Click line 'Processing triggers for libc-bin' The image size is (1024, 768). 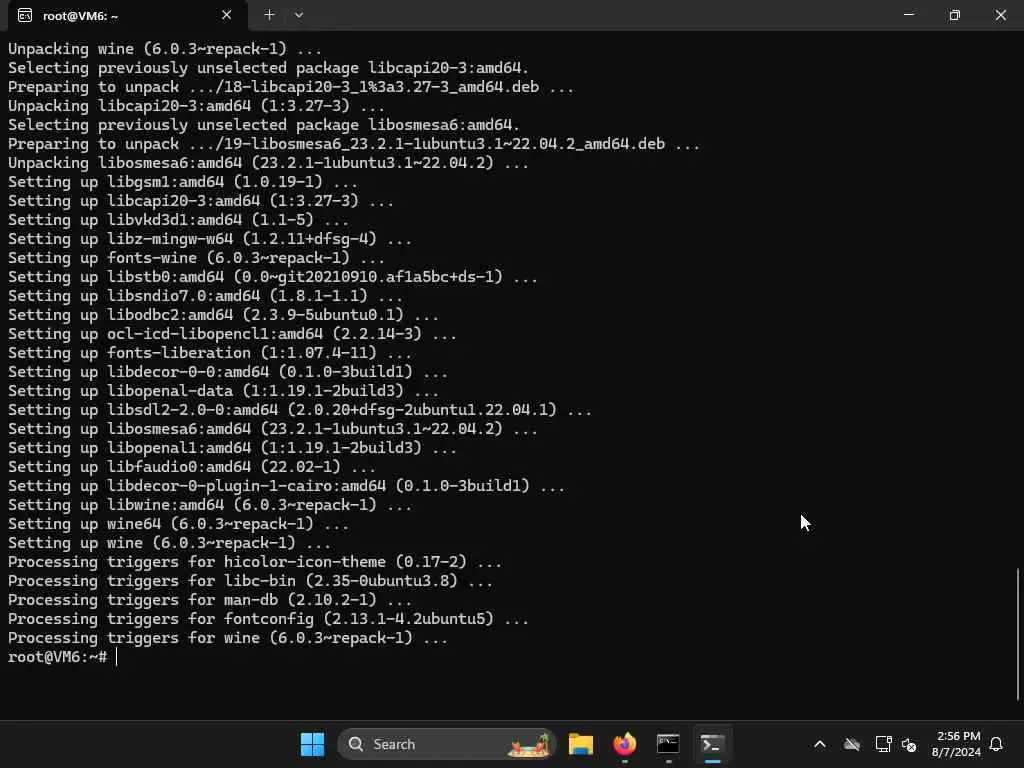click(250, 581)
